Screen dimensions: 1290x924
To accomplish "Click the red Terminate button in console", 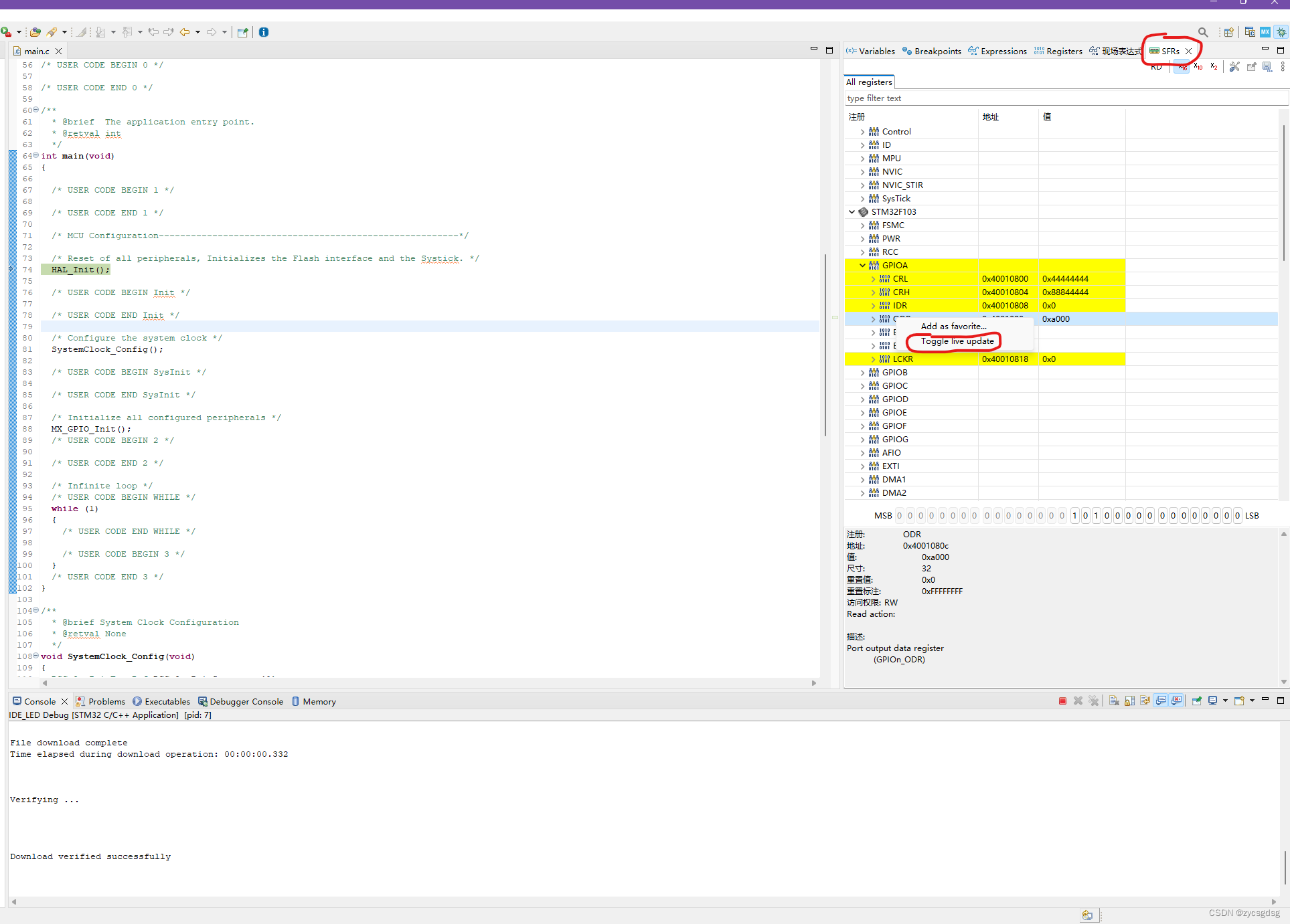I will coord(1062,701).
